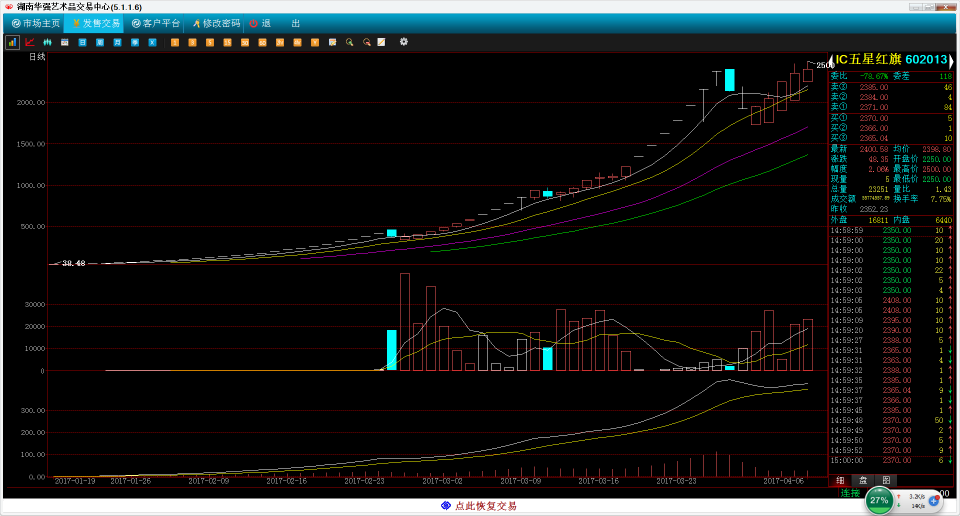
Task: Click the 2017-04-06 date label
Action: (x=783, y=481)
